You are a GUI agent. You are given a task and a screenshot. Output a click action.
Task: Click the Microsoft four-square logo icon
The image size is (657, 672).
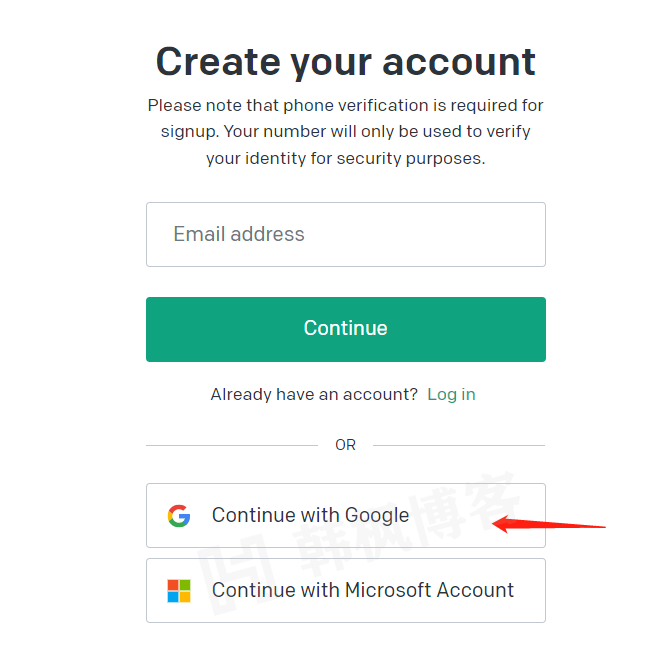(x=179, y=590)
